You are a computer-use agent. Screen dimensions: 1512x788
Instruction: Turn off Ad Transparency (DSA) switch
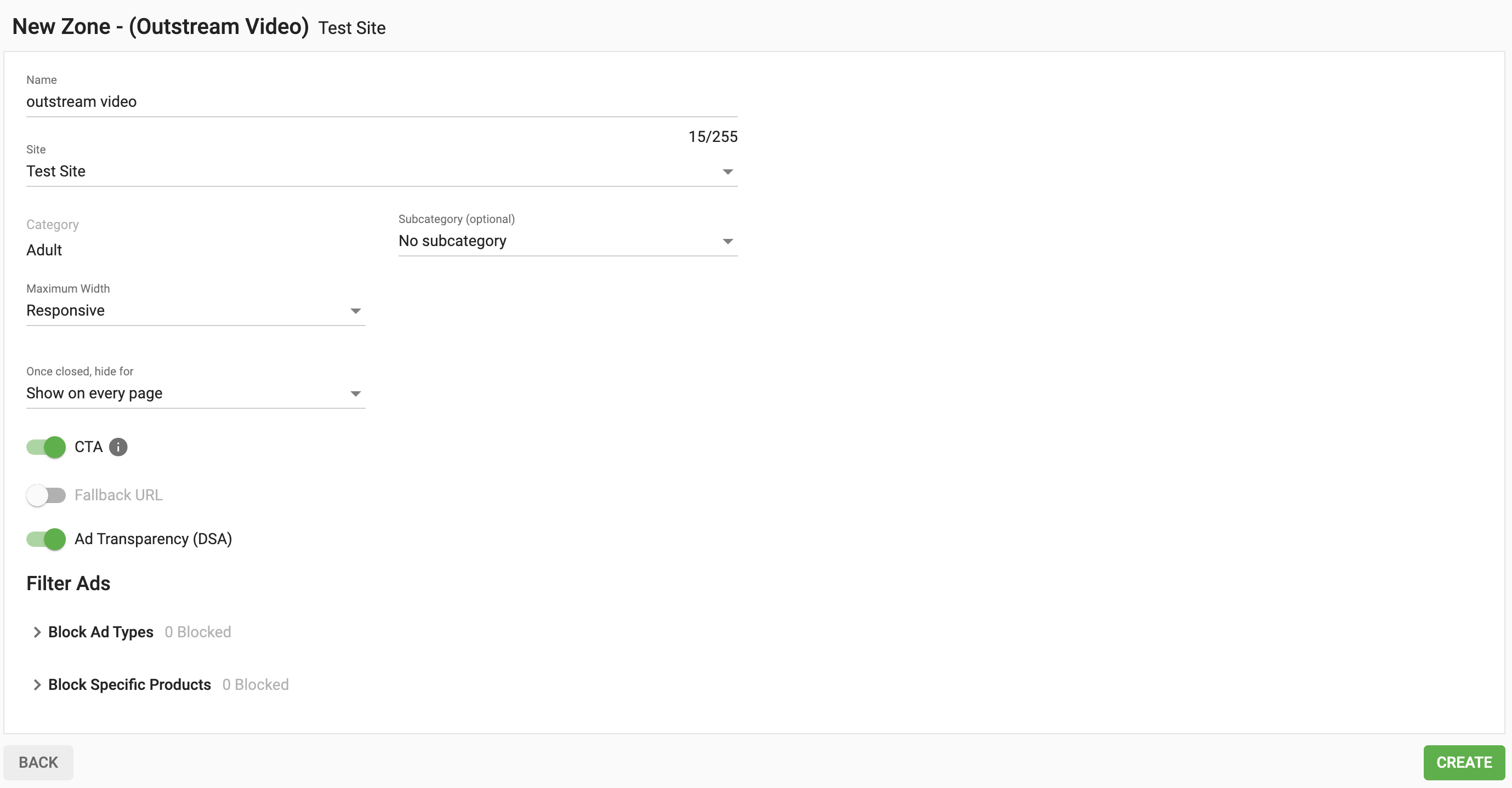pyautogui.click(x=47, y=539)
